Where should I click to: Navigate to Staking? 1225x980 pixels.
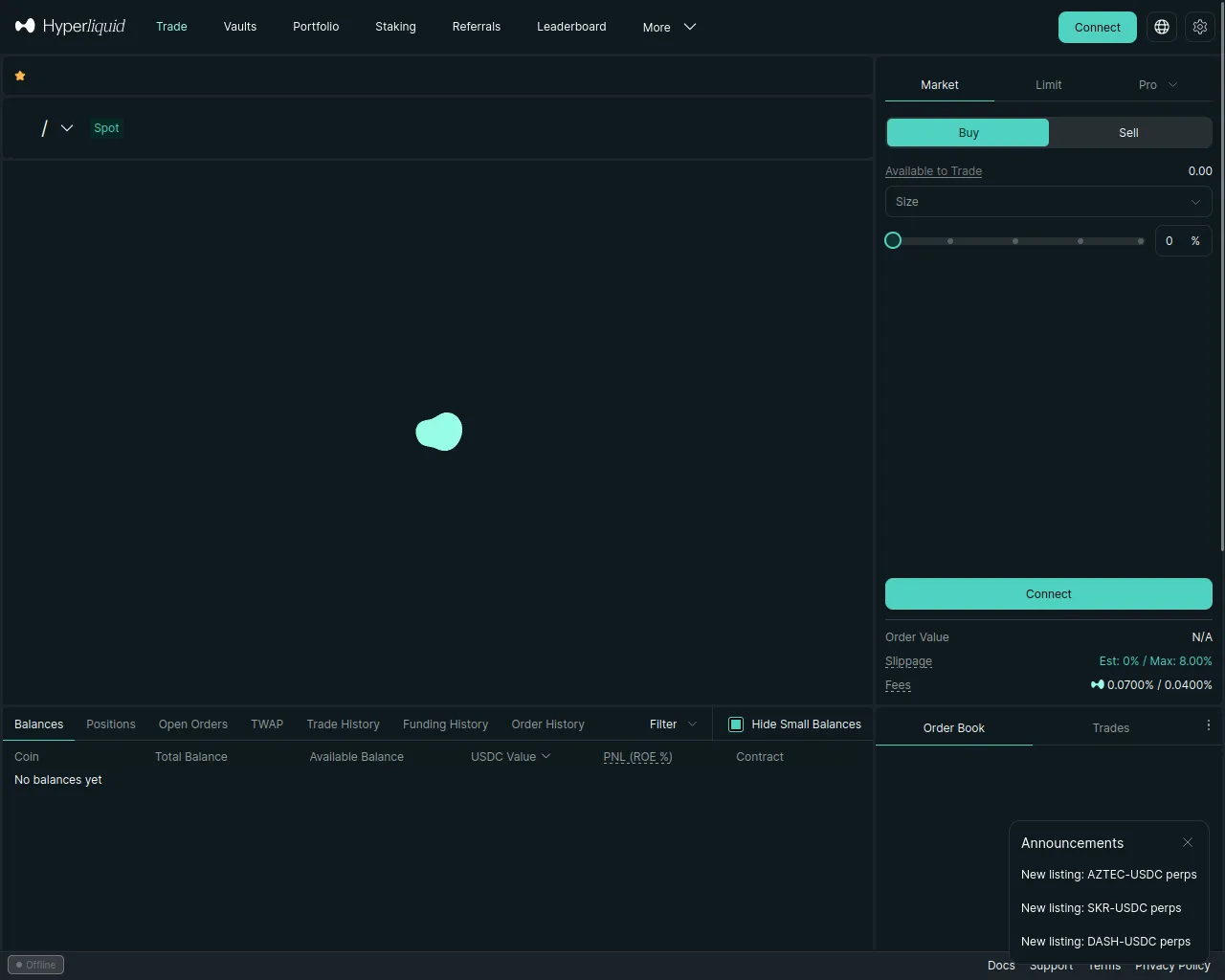pyautogui.click(x=395, y=27)
